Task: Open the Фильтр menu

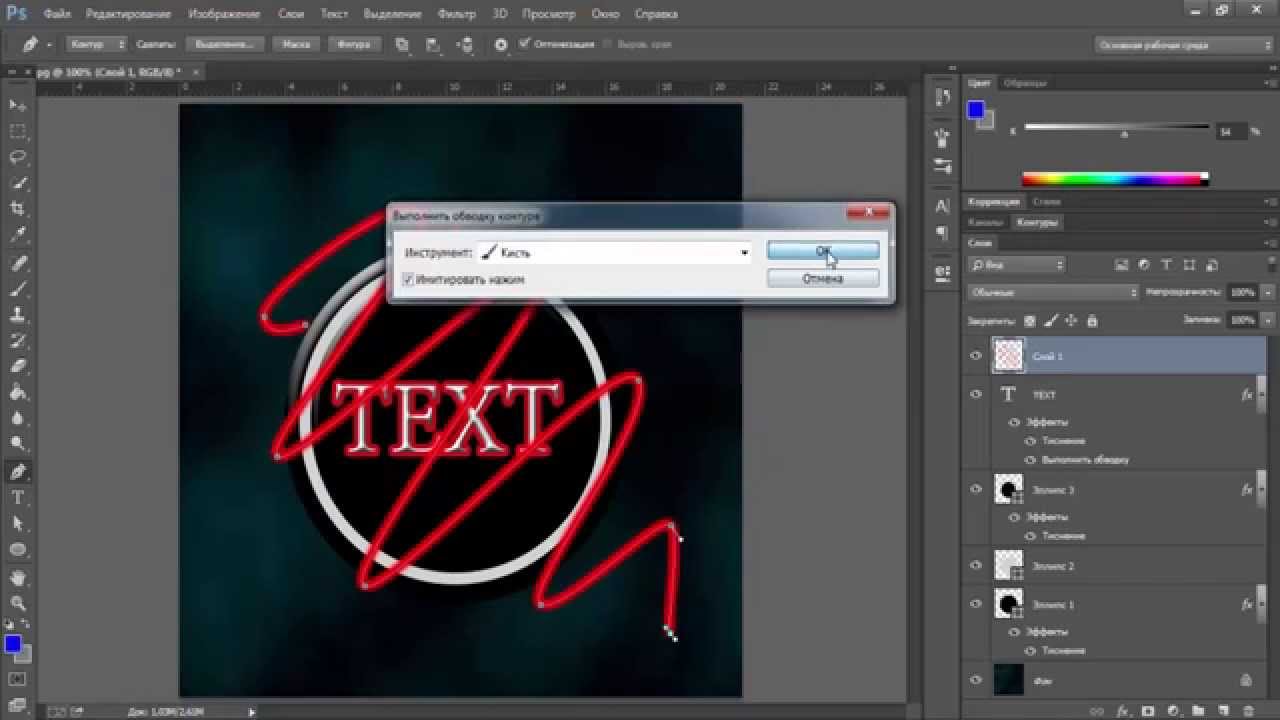Action: click(457, 15)
